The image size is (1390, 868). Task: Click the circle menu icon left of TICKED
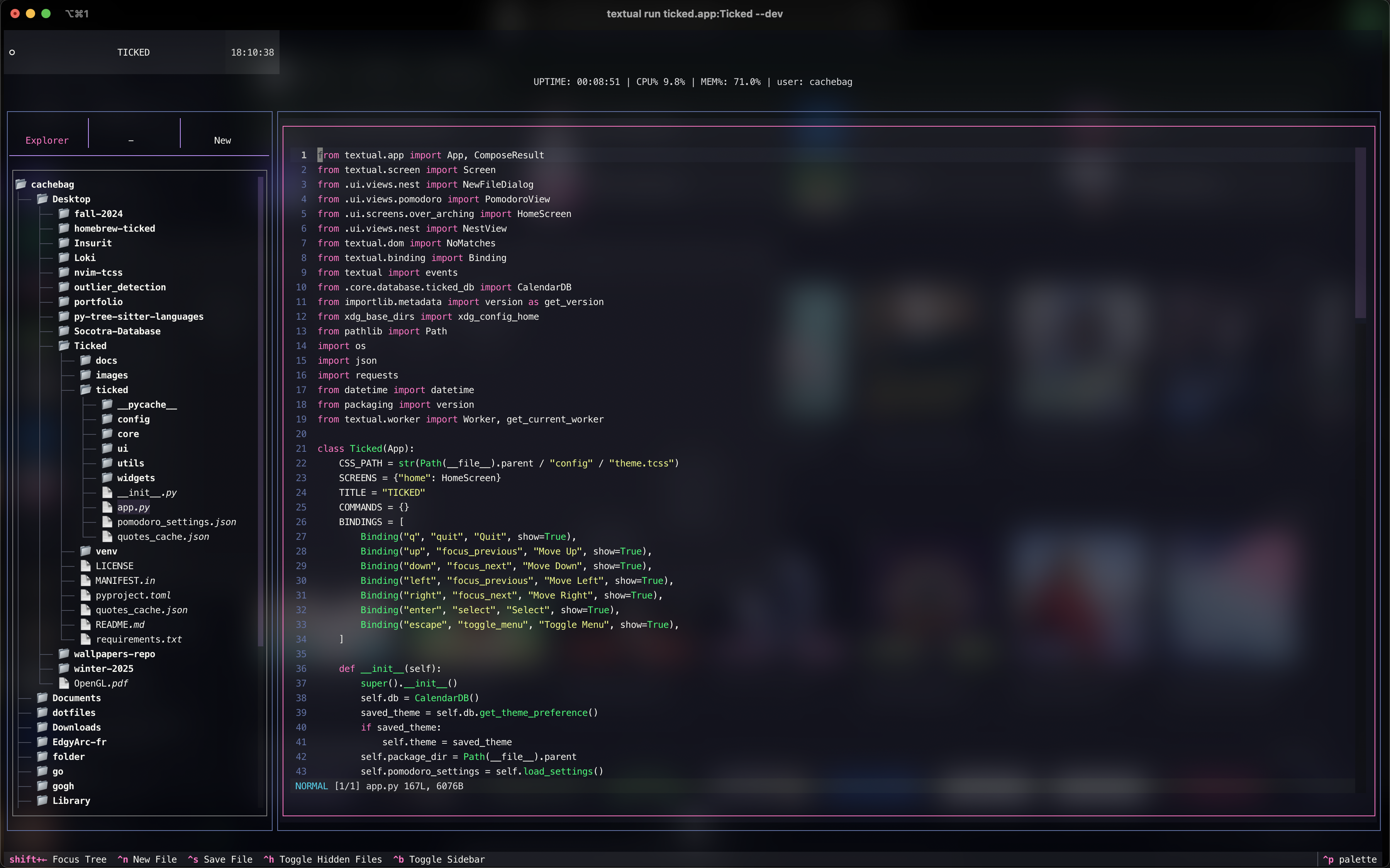click(x=12, y=52)
